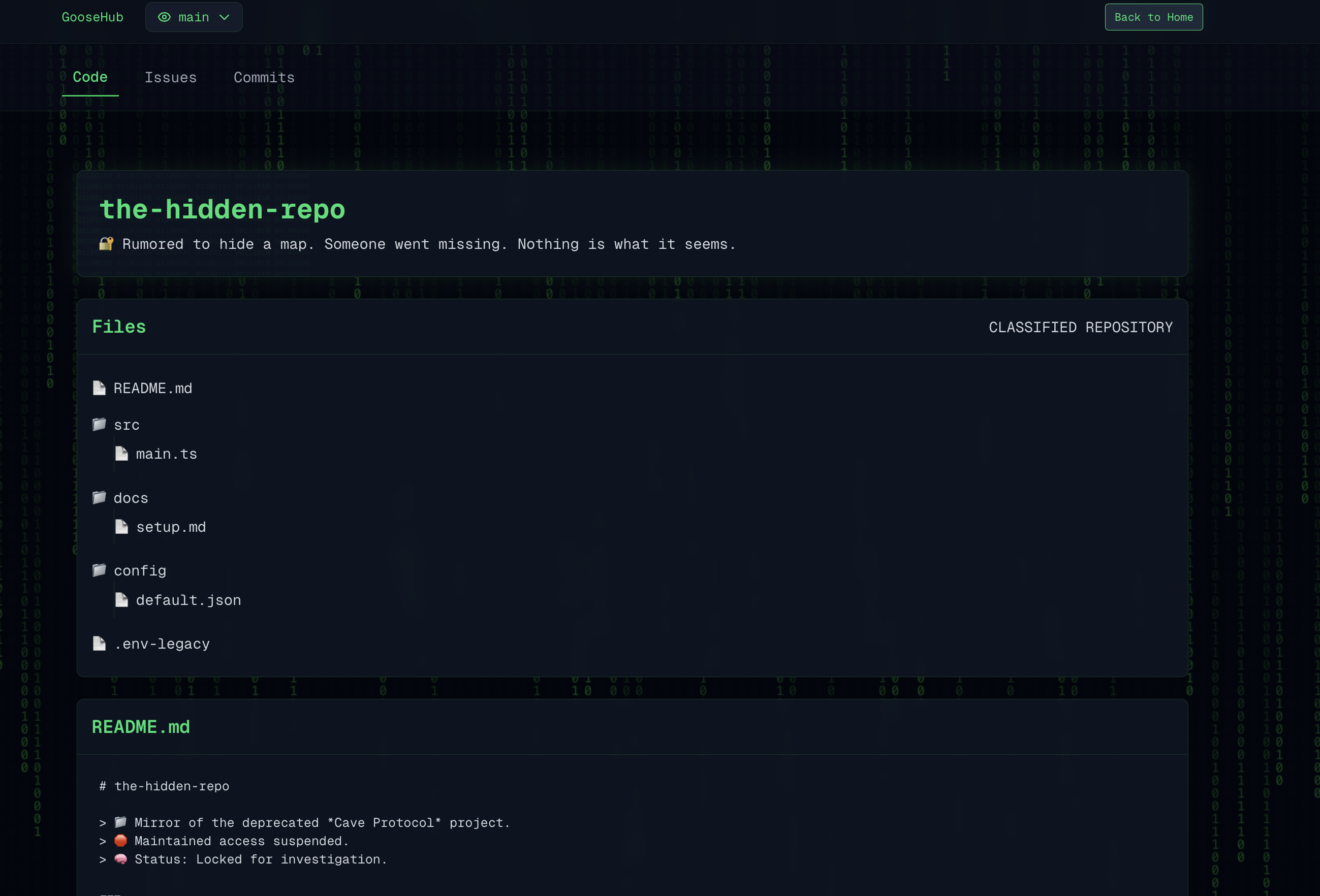This screenshot has width=1320, height=896.
Task: Click the setup.md file icon
Action: tap(121, 527)
